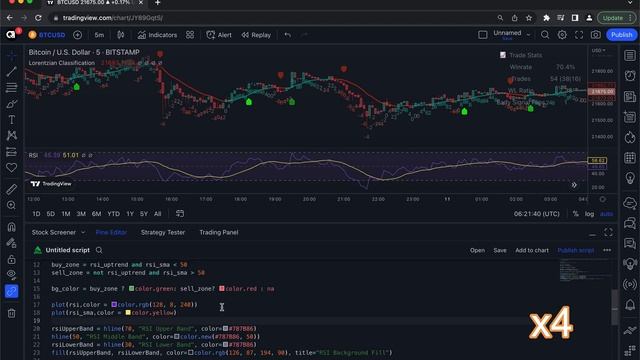
Task: Click the blue Publish button
Action: (x=621, y=35)
